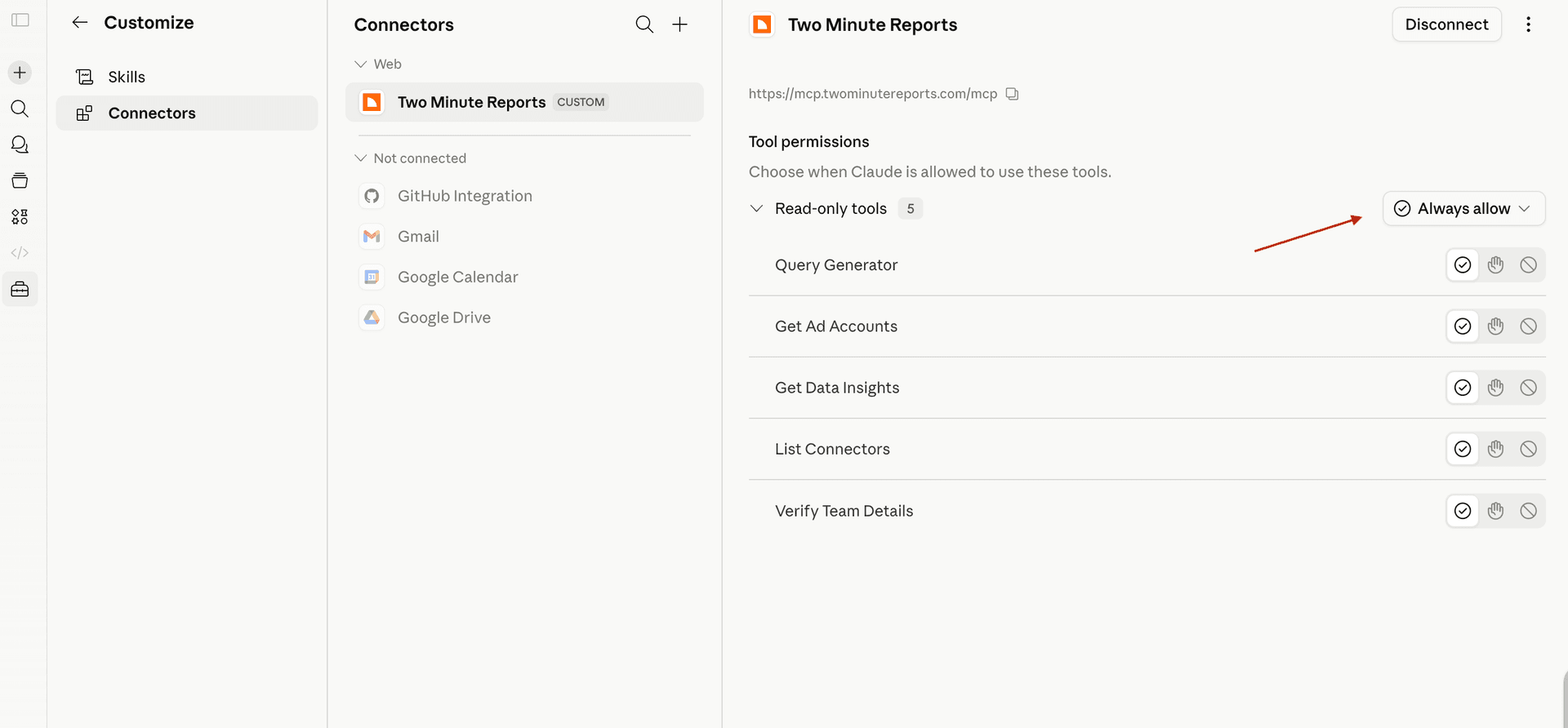
Task: Select Two Minute Reports connector
Action: [524, 102]
